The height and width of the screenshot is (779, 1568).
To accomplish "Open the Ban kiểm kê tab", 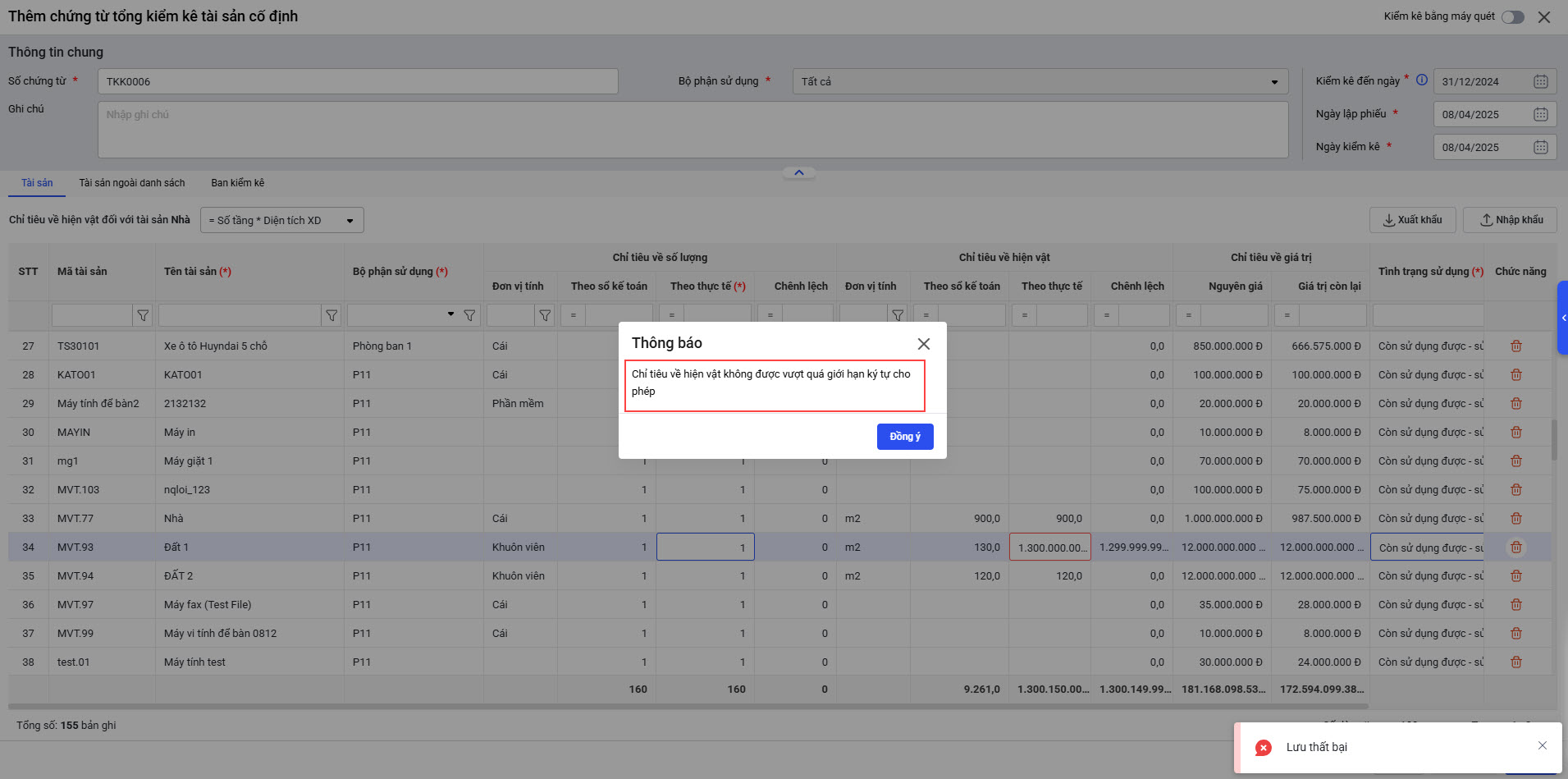I will 237,183.
